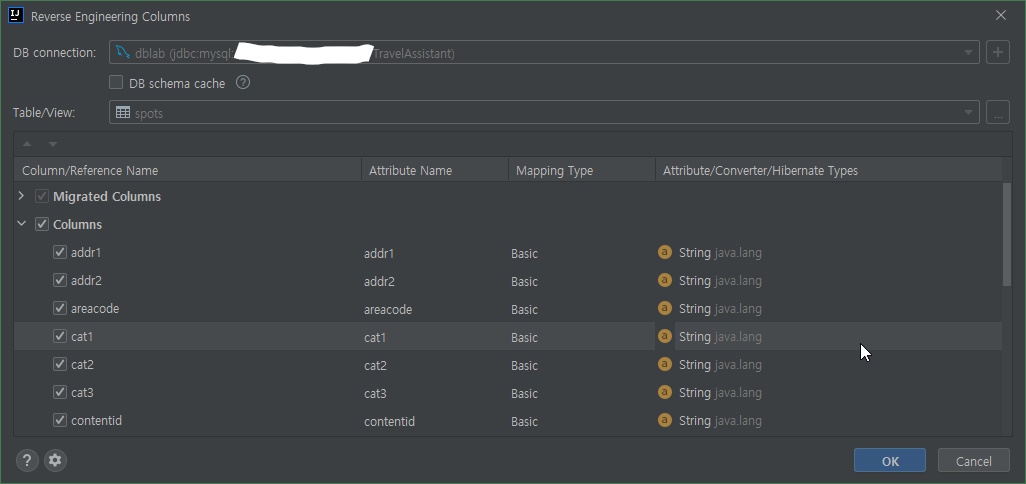Open the help question mark icon
The height and width of the screenshot is (484, 1026).
click(27, 461)
